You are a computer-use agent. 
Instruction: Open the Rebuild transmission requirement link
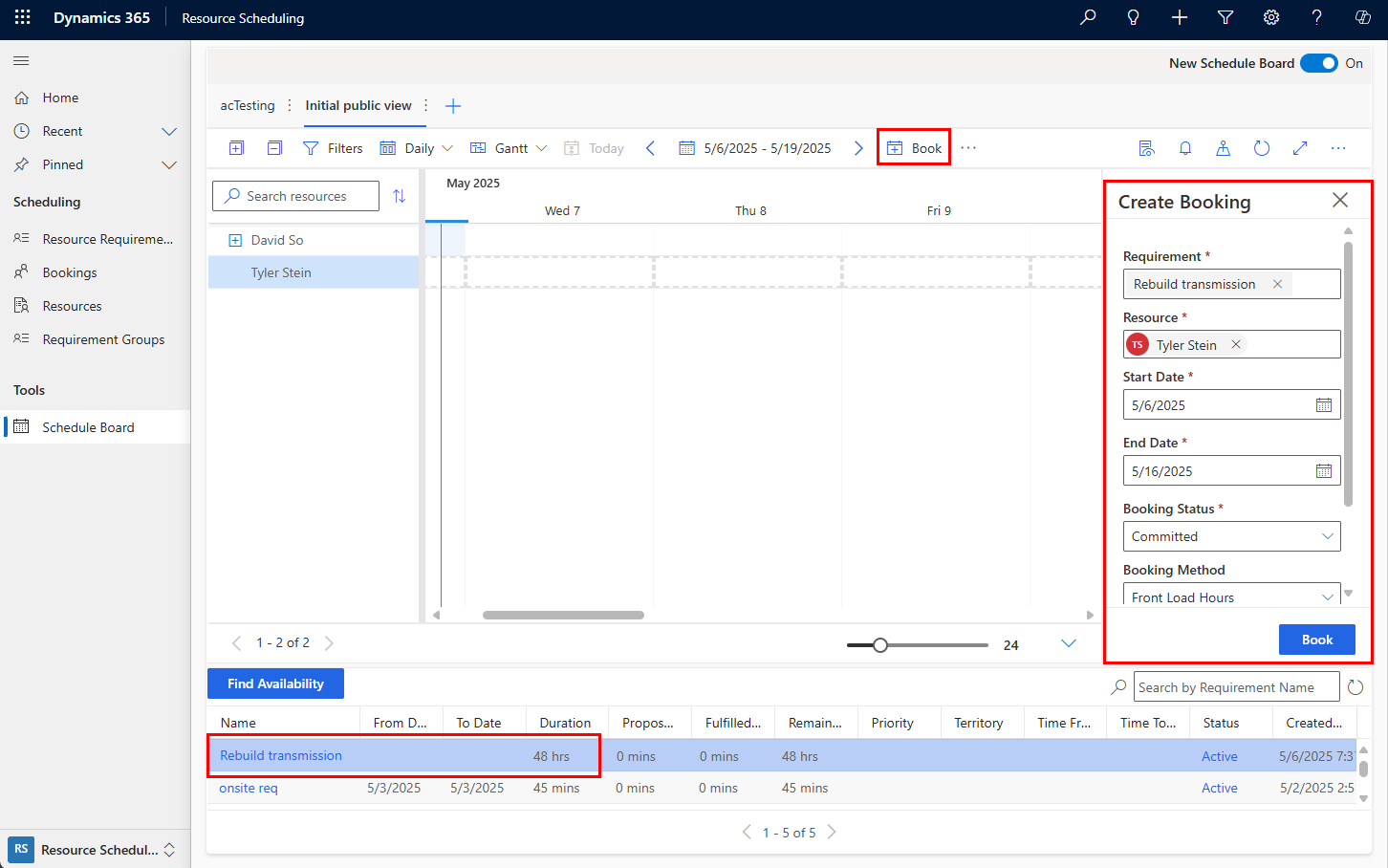[x=280, y=755]
